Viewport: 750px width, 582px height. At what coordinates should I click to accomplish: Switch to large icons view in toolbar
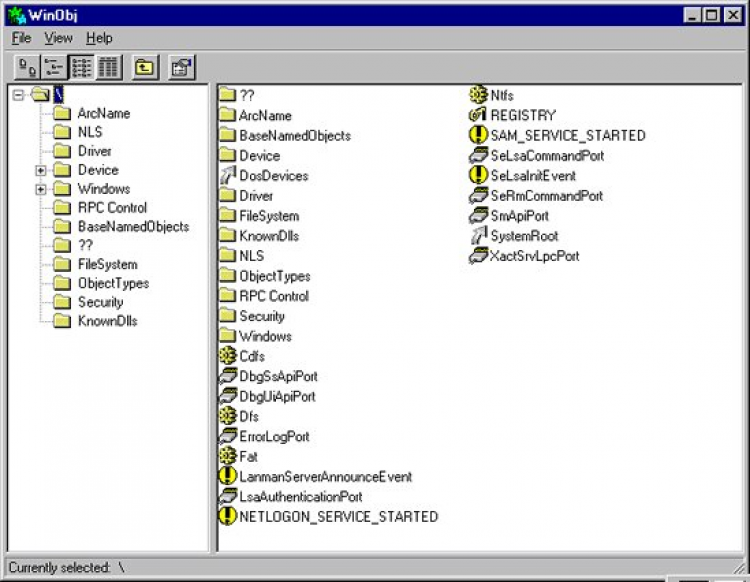point(27,67)
